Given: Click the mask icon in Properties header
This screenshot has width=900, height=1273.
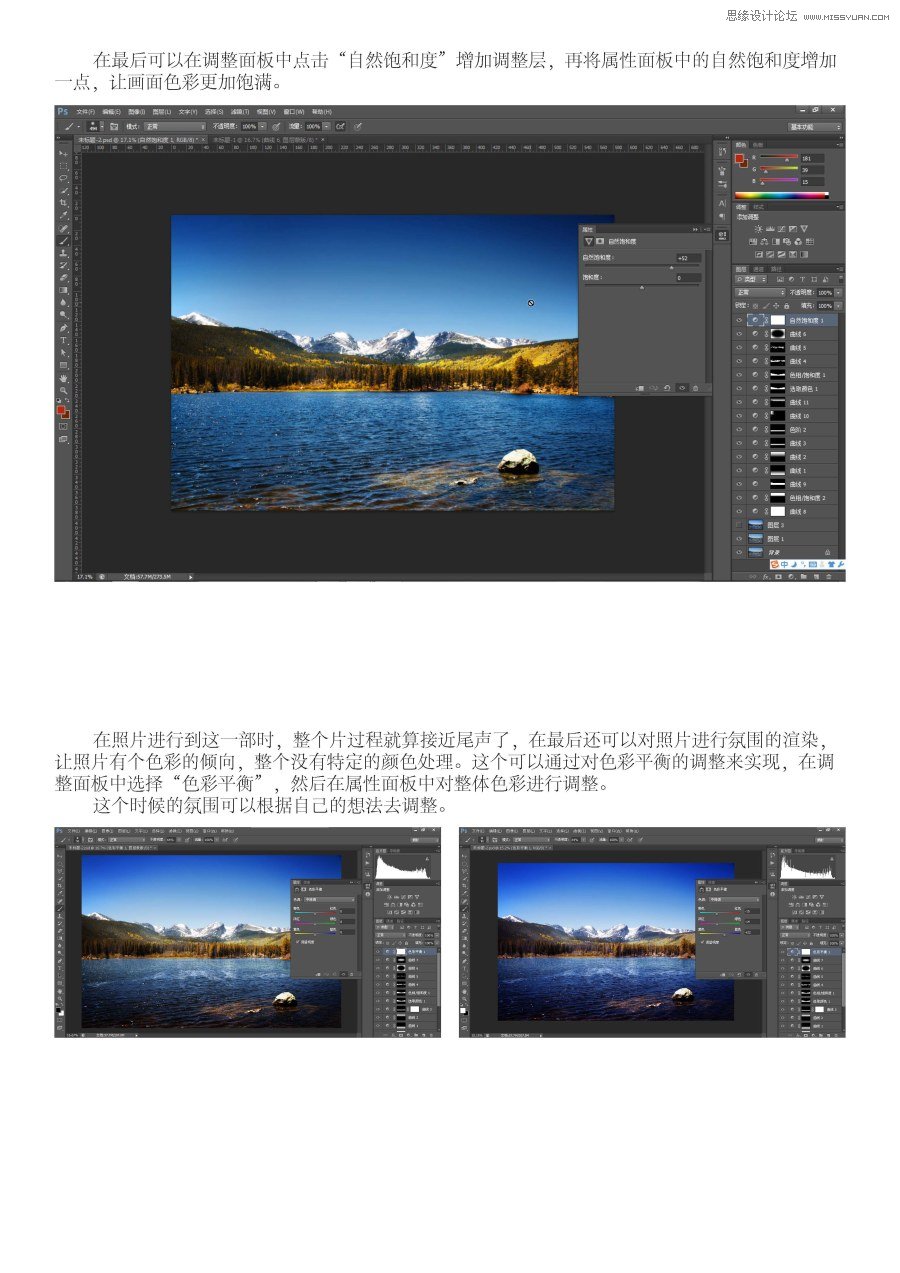Looking at the screenshot, I should coord(600,241).
